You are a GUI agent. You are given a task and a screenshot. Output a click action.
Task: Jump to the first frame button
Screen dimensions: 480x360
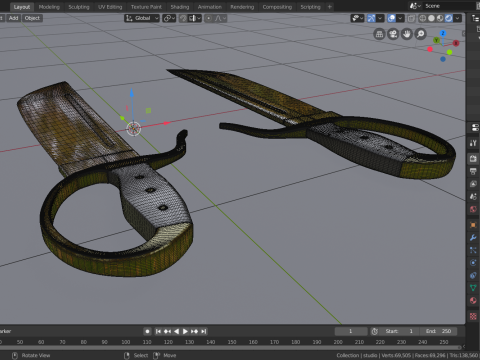coord(158,331)
